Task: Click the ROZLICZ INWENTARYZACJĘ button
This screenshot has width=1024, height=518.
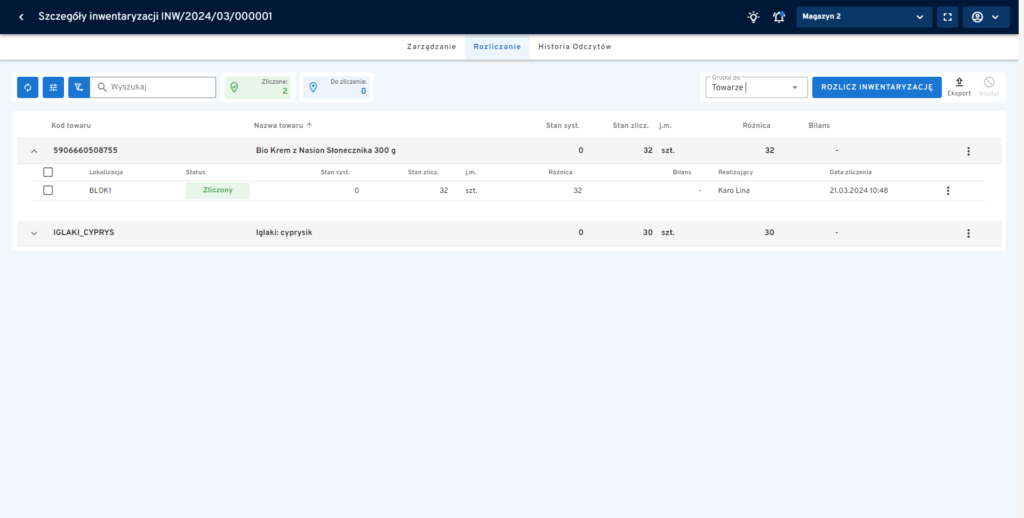Action: tap(876, 88)
